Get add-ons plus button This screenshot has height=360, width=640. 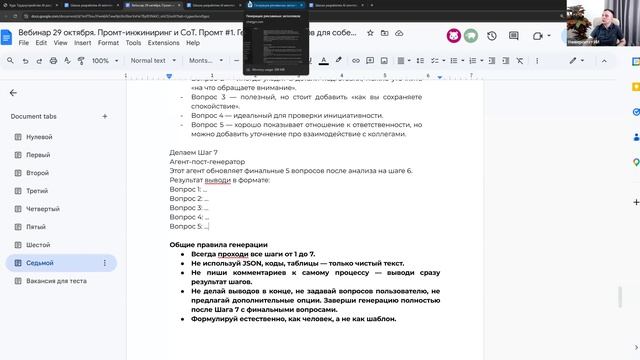click(636, 202)
